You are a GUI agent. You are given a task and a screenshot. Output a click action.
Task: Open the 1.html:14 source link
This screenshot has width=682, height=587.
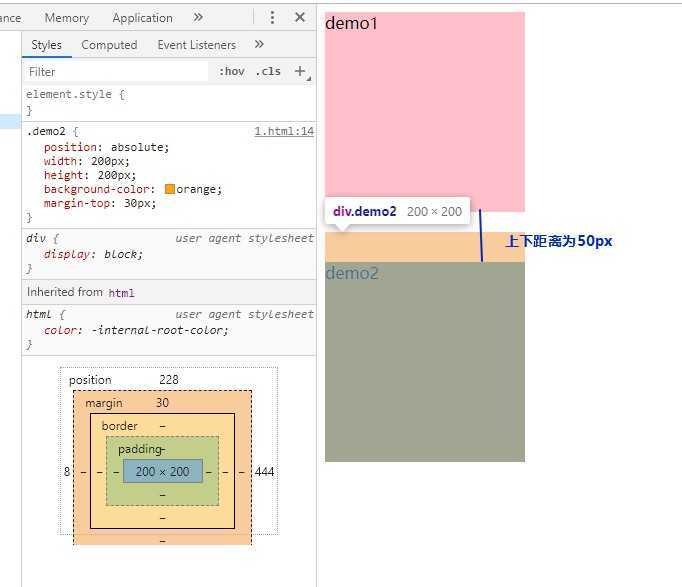[283, 131]
